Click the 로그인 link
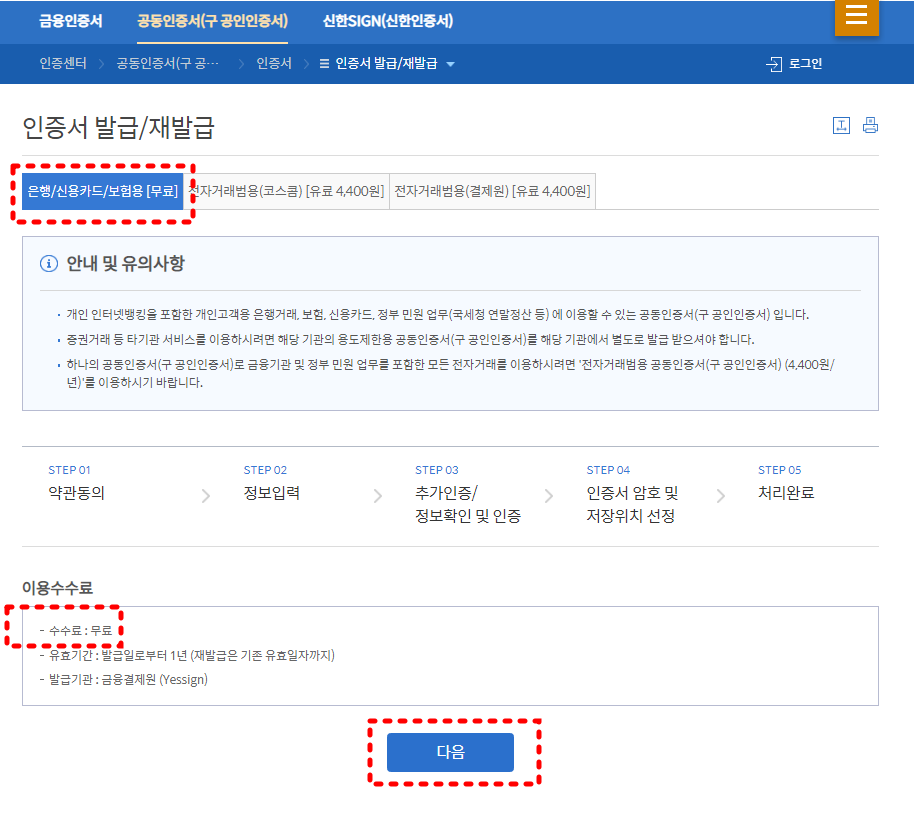The width and height of the screenshot is (914, 815). point(805,64)
